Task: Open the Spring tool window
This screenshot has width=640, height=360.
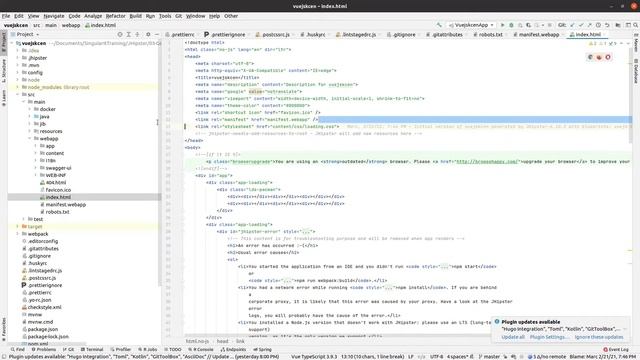Action: 262,349
